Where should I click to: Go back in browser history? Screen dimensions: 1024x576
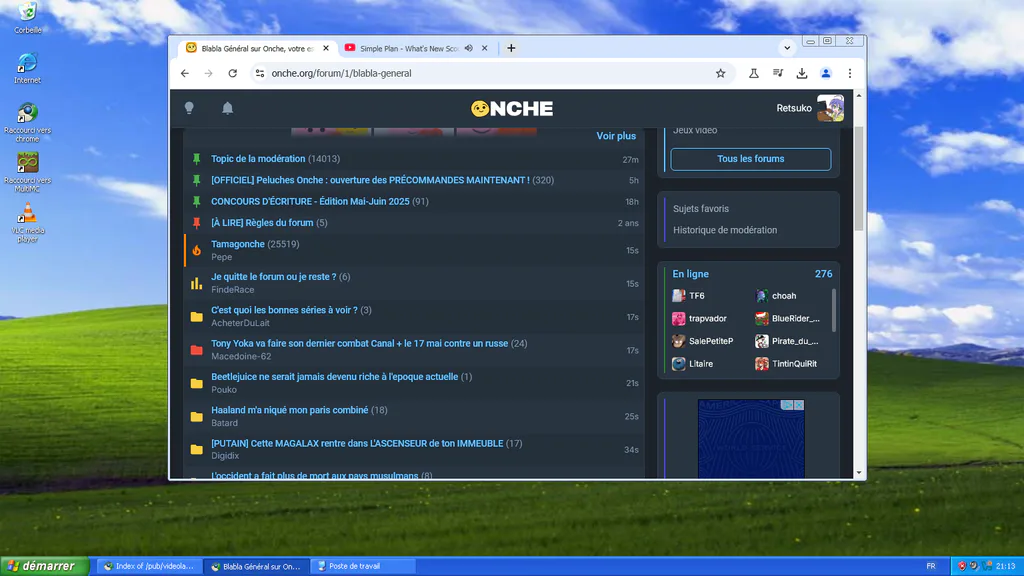pyautogui.click(x=185, y=73)
